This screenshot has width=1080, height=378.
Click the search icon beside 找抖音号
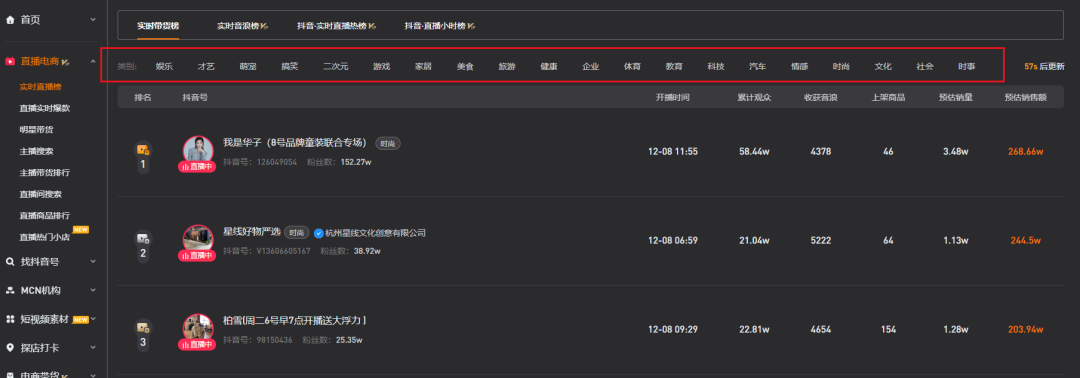(10, 262)
